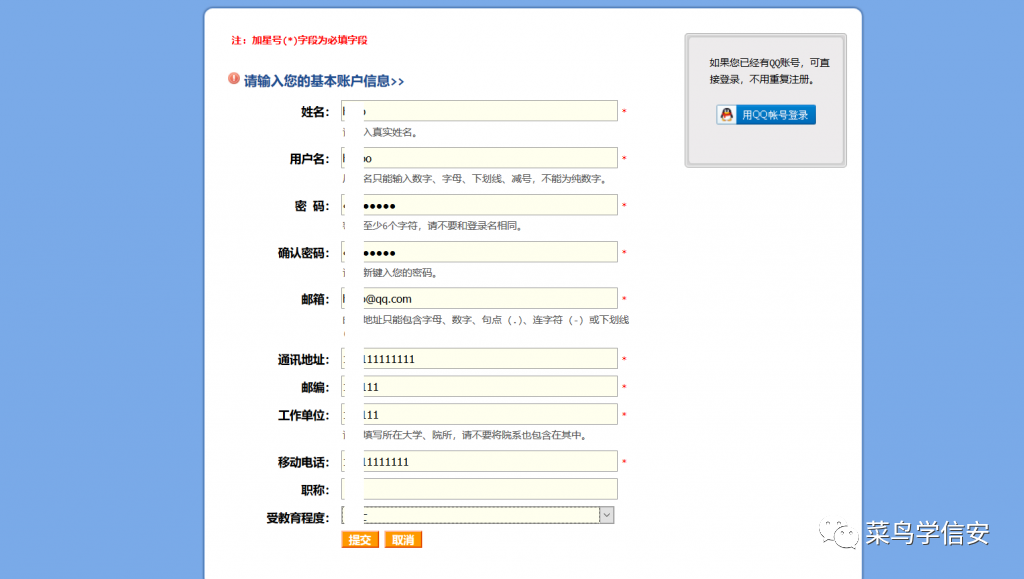Click the username rules hint text

pyautogui.click(x=476, y=179)
